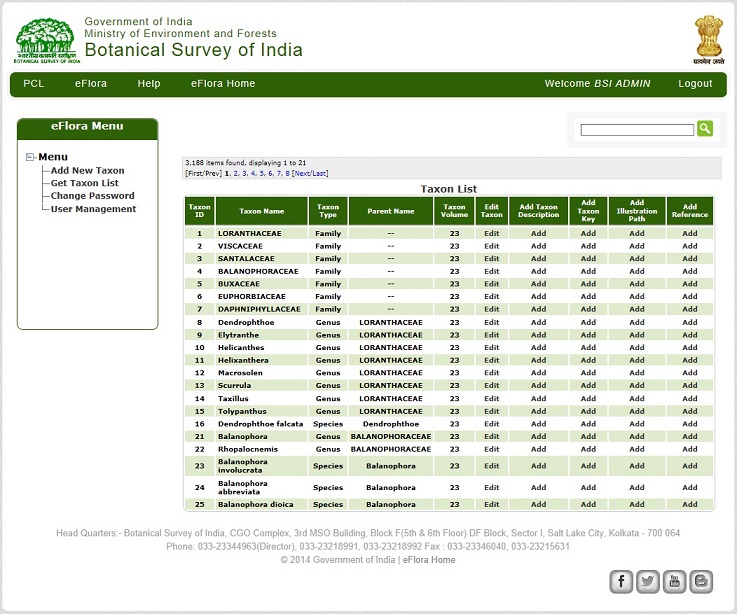Click Edit for LORANTHACEAE row
This screenshot has height=614, width=737.
pos(491,233)
